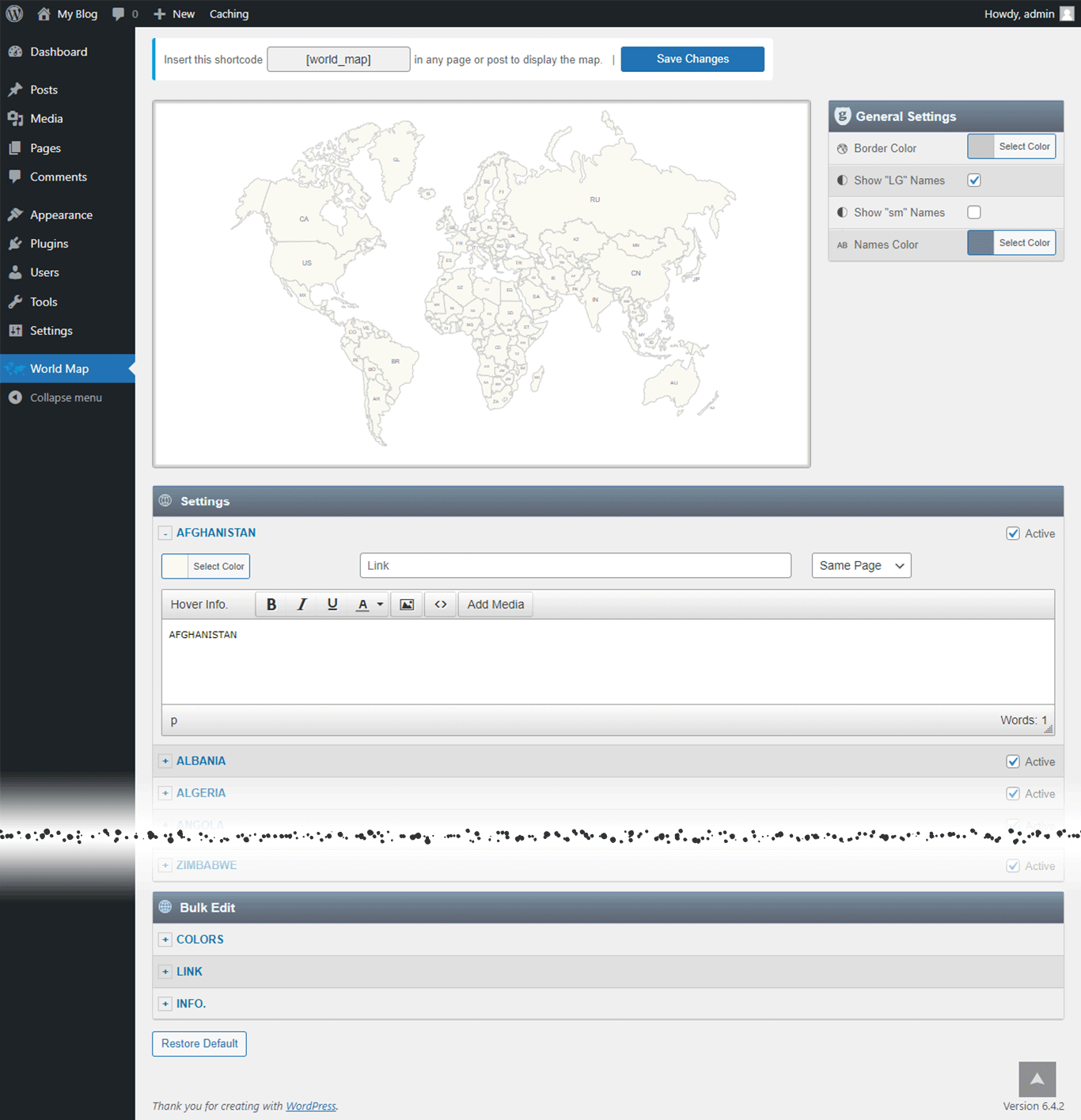Screen dimensions: 1081x1120
Task: Open the Plugins menu in sidebar
Action: [x=49, y=244]
